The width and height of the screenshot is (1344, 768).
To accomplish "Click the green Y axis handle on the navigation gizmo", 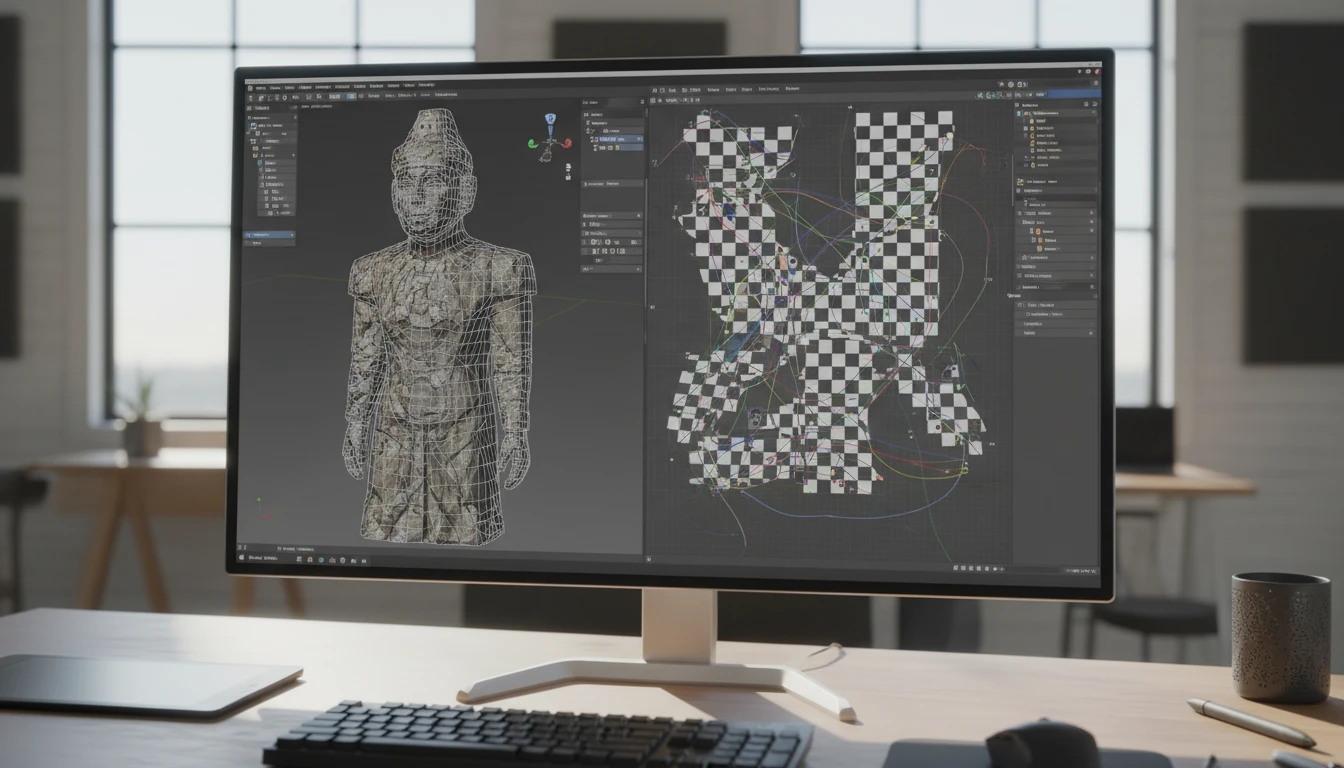I will (x=532, y=144).
